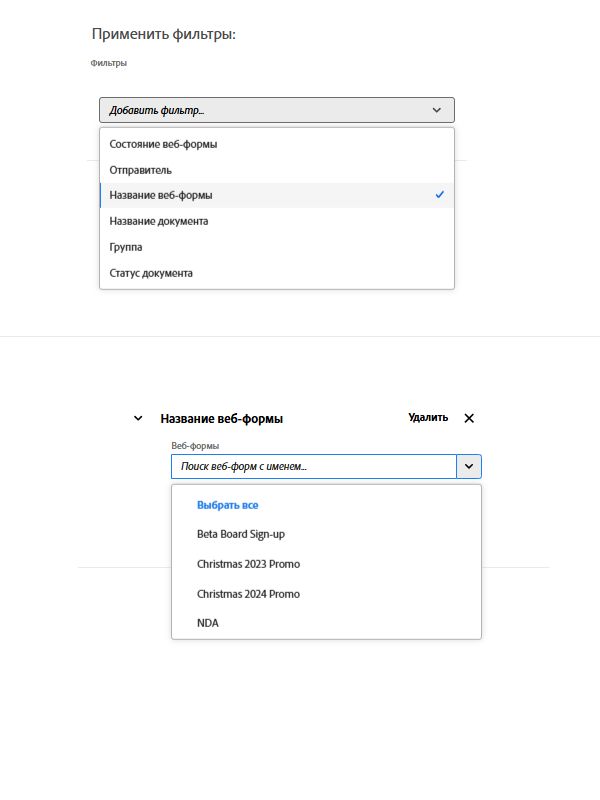Select Christmas 2023 Promo web form
The height and width of the screenshot is (800, 600).
click(x=248, y=564)
